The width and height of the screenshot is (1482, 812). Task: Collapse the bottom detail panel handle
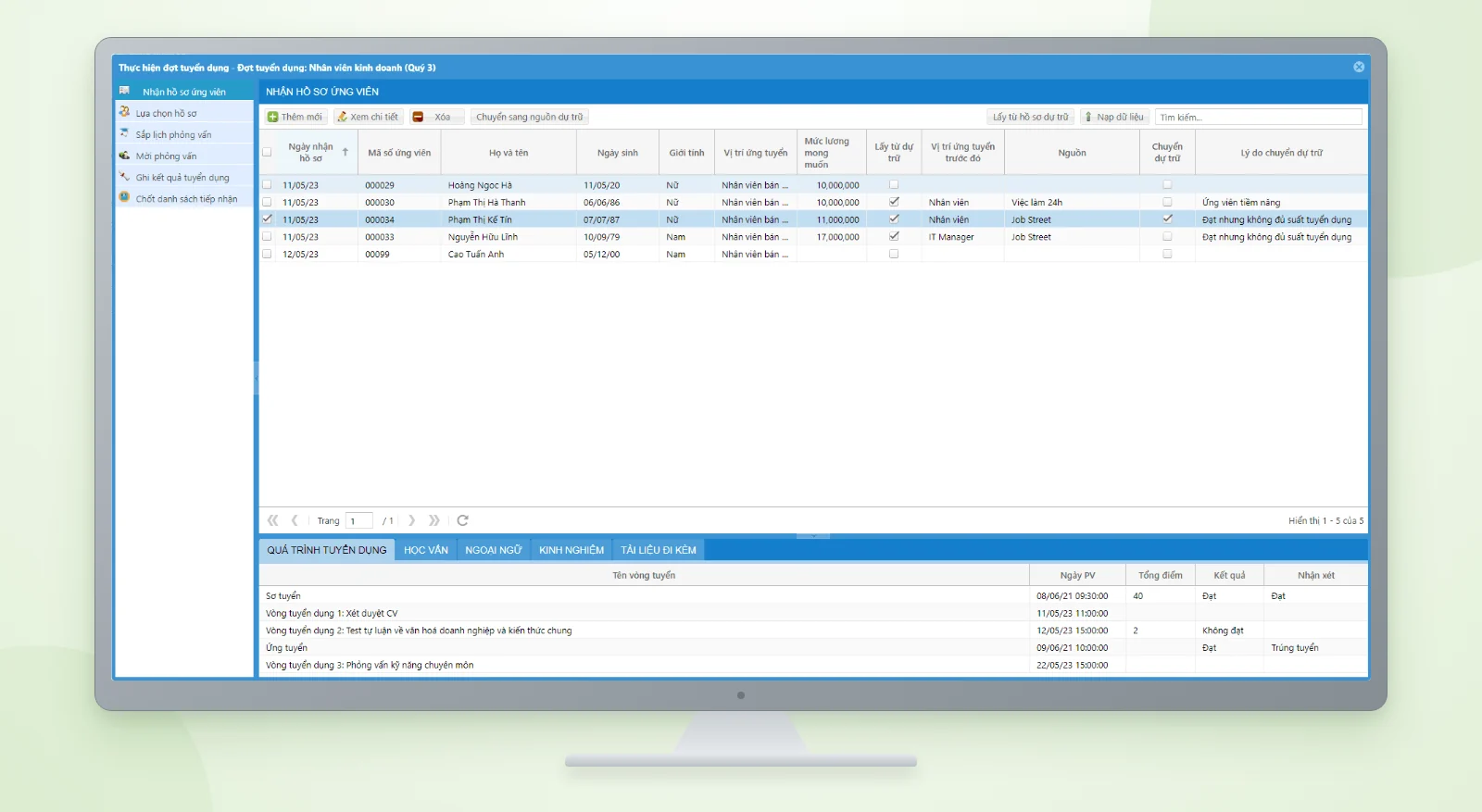pyautogui.click(x=813, y=535)
